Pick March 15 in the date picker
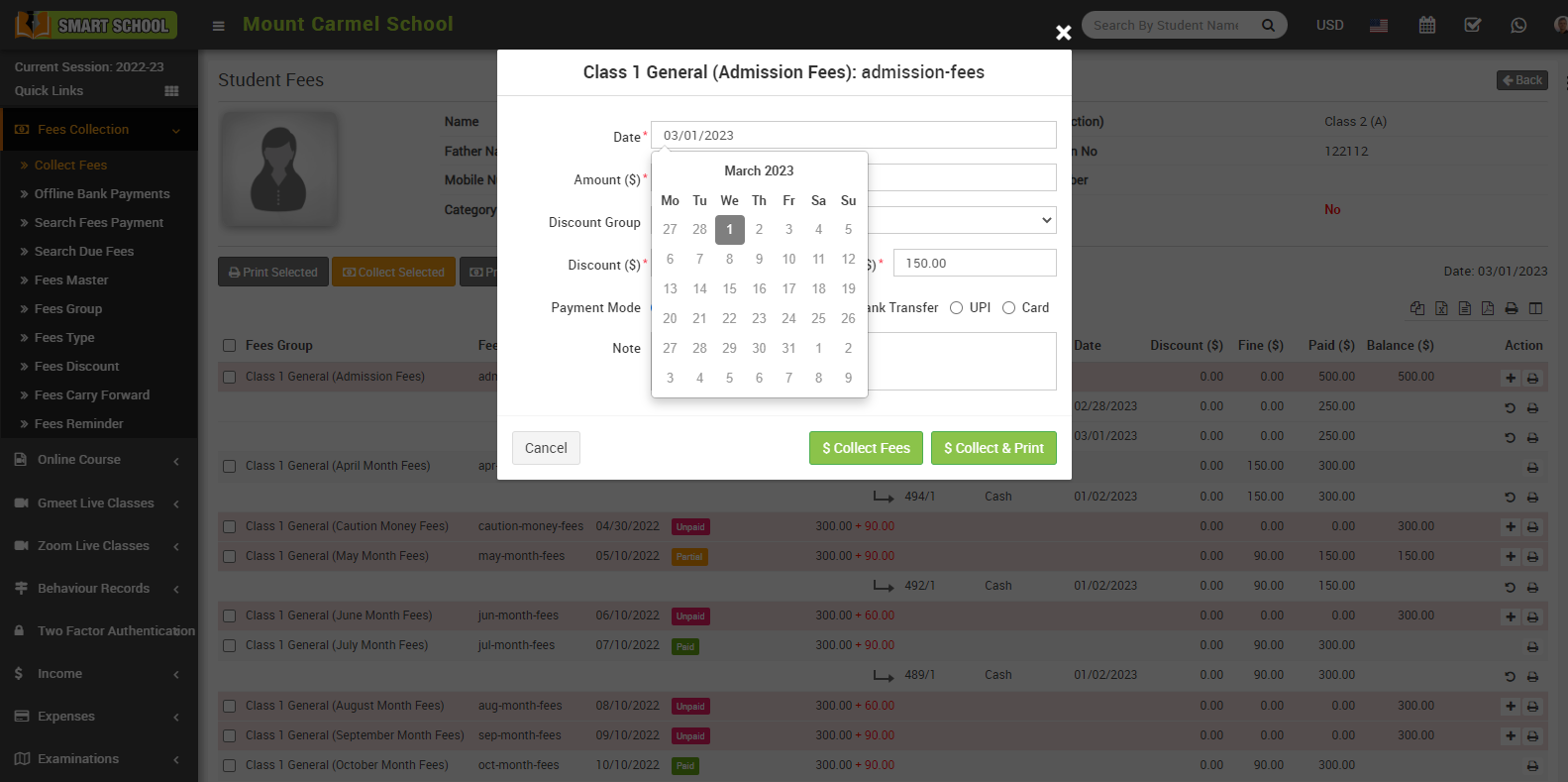Screen dimensions: 1568x782 click(729, 288)
